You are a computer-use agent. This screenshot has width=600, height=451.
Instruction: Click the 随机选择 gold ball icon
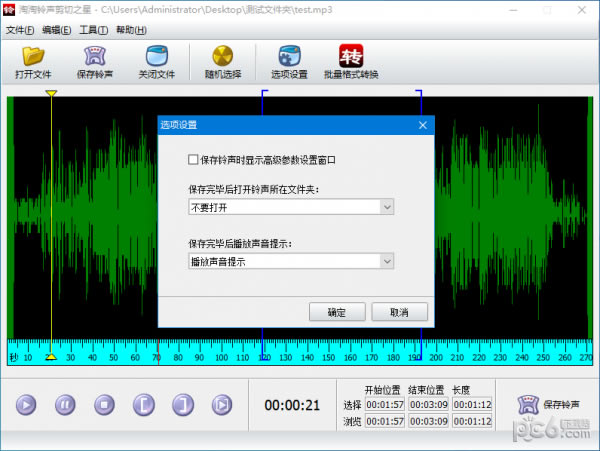(223, 56)
